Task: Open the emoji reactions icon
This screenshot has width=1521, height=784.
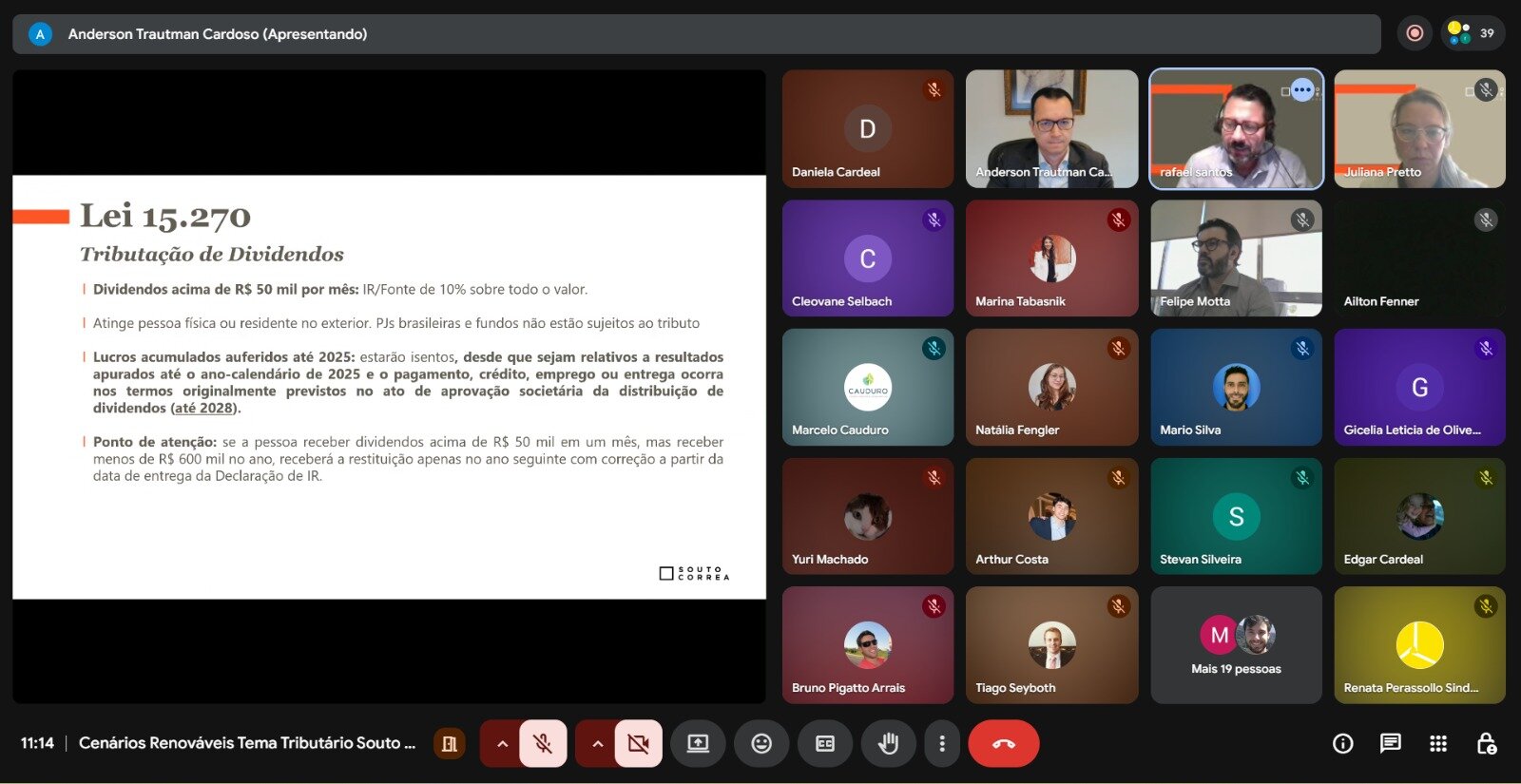Action: point(761,743)
